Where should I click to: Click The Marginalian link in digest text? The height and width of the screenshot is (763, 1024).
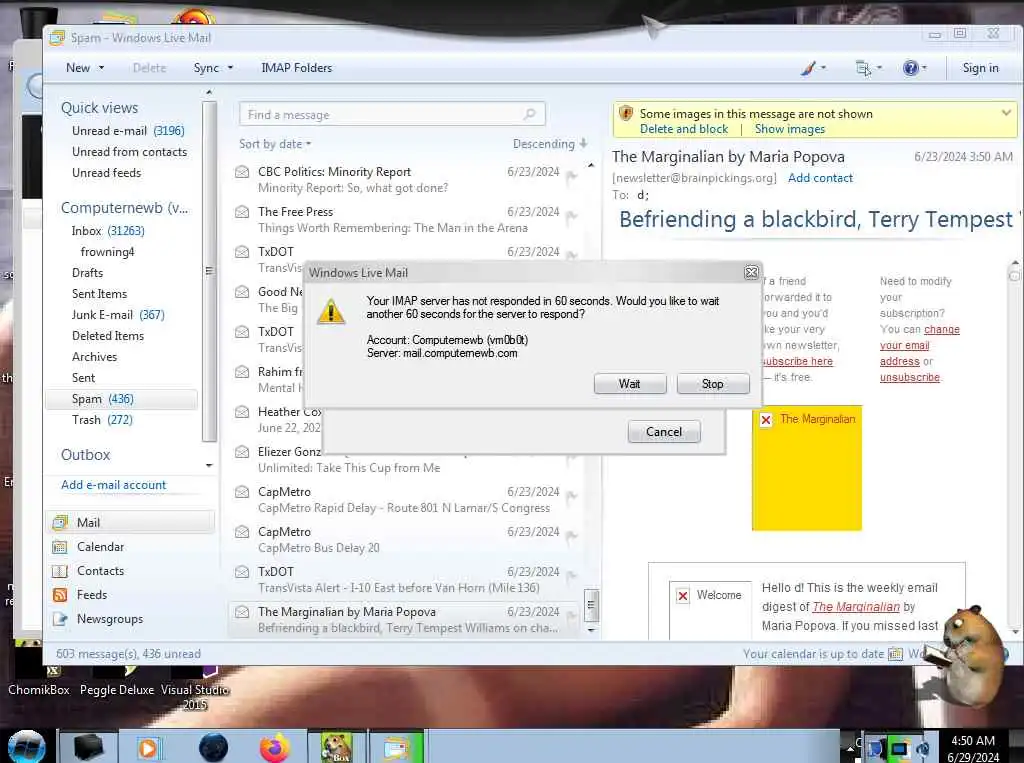856,607
